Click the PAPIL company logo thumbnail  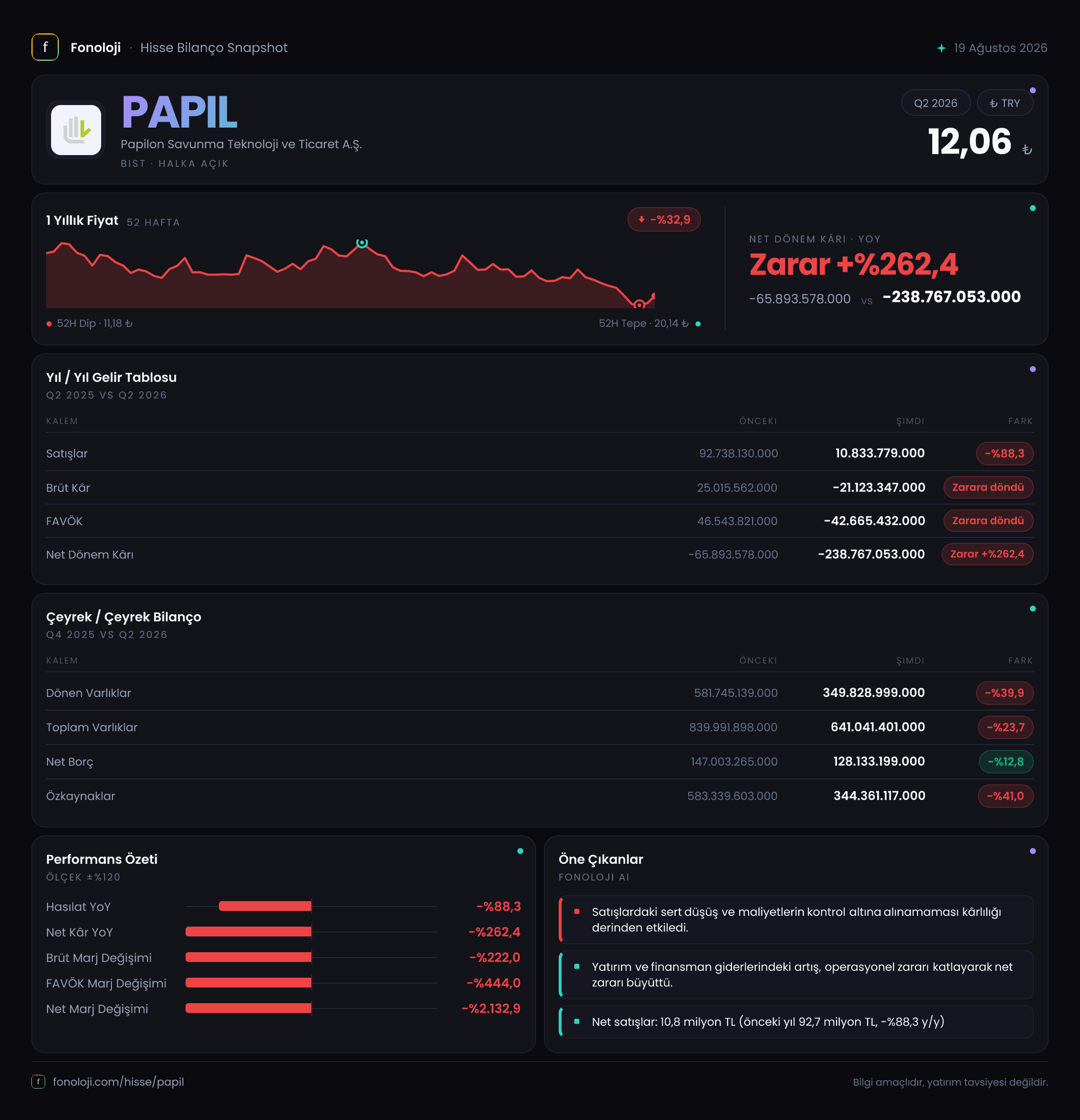(x=76, y=130)
